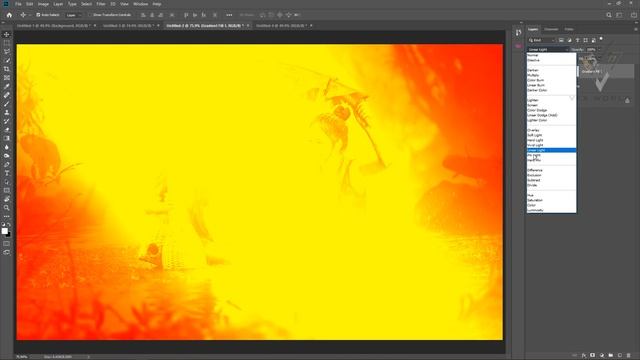Image resolution: width=640 pixels, height=360 pixels.
Task: Turn layer filtering on or off
Action: [x=601, y=39]
